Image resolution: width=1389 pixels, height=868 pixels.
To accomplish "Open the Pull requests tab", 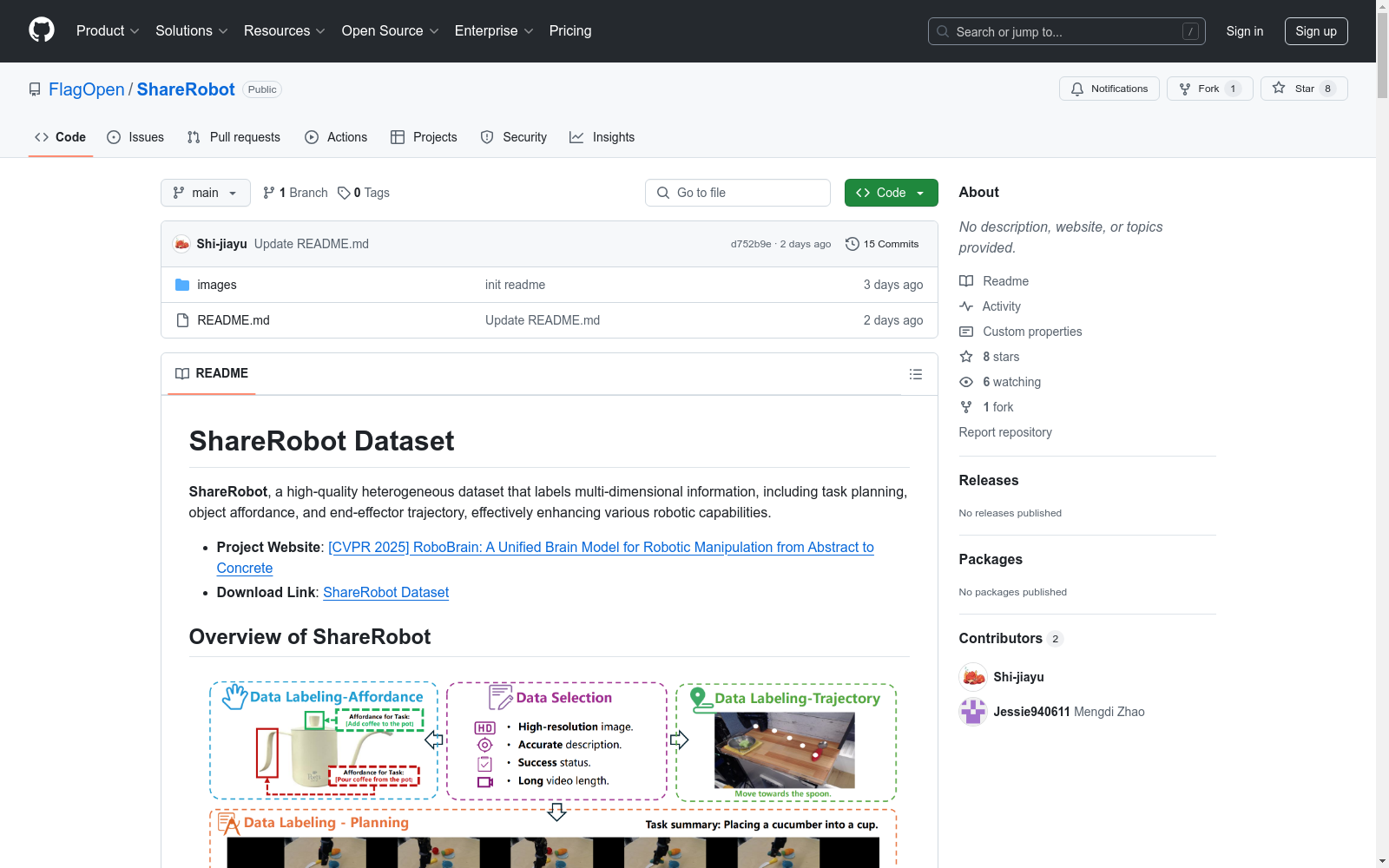I will point(234,137).
